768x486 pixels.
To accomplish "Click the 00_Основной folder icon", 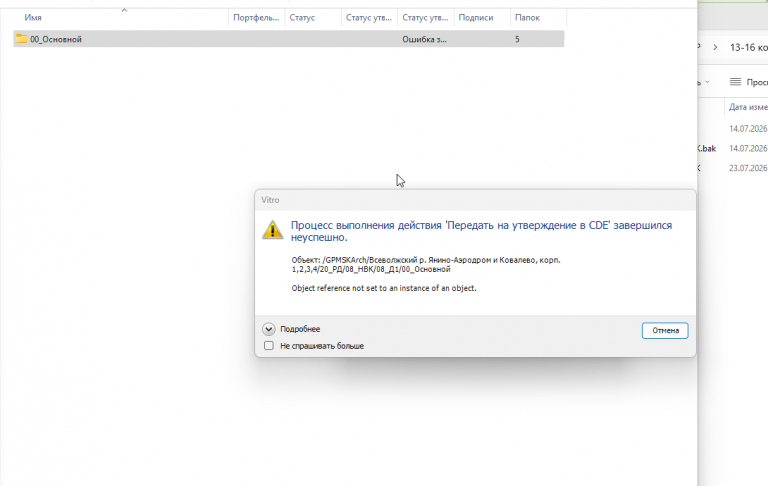I will point(22,39).
